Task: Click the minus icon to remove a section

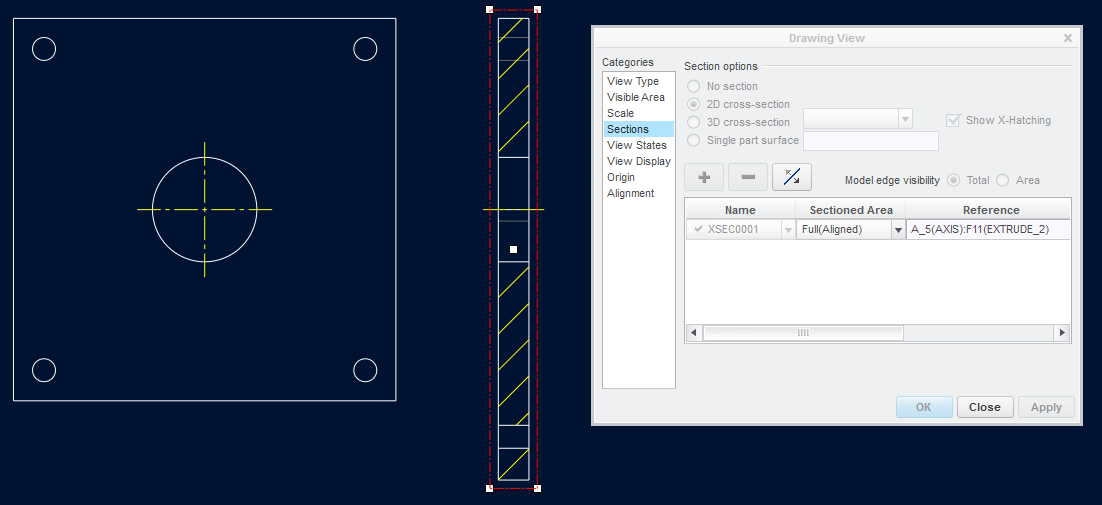Action: point(748,177)
